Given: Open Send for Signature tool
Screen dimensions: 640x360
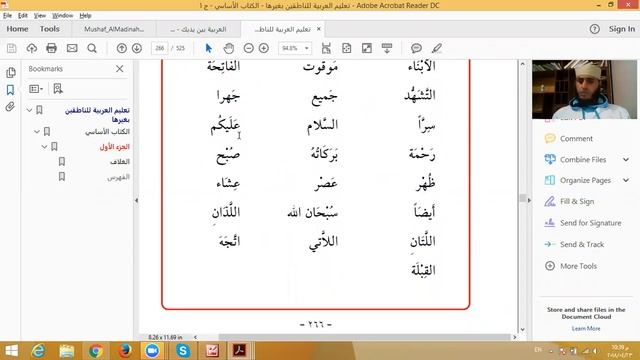Looking at the screenshot, I should pyautogui.click(x=590, y=223).
